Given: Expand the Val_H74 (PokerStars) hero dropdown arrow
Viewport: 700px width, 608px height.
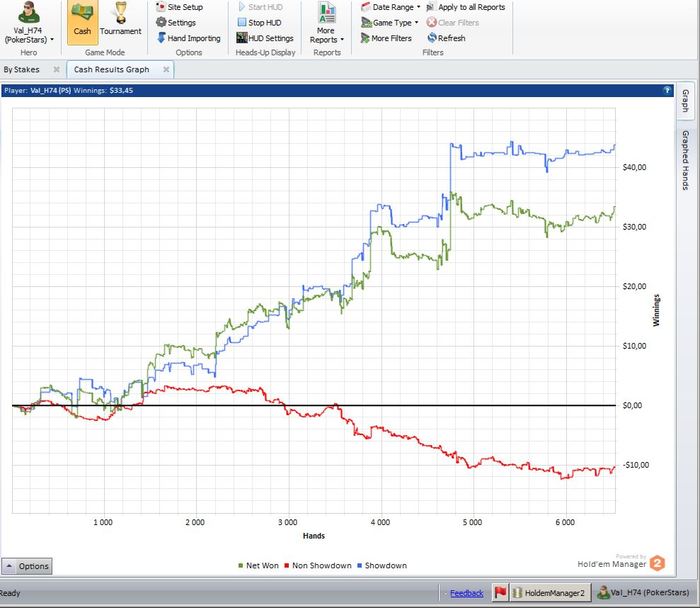Looking at the screenshot, I should point(52,40).
